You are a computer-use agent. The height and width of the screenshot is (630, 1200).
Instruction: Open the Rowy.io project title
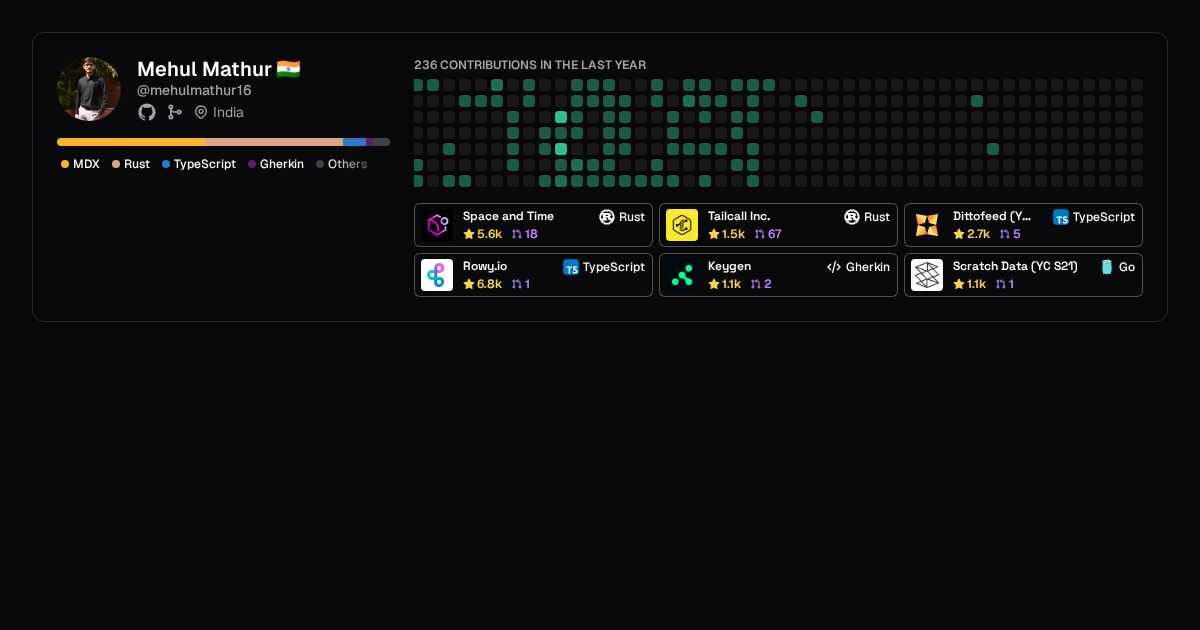pyautogui.click(x=485, y=266)
